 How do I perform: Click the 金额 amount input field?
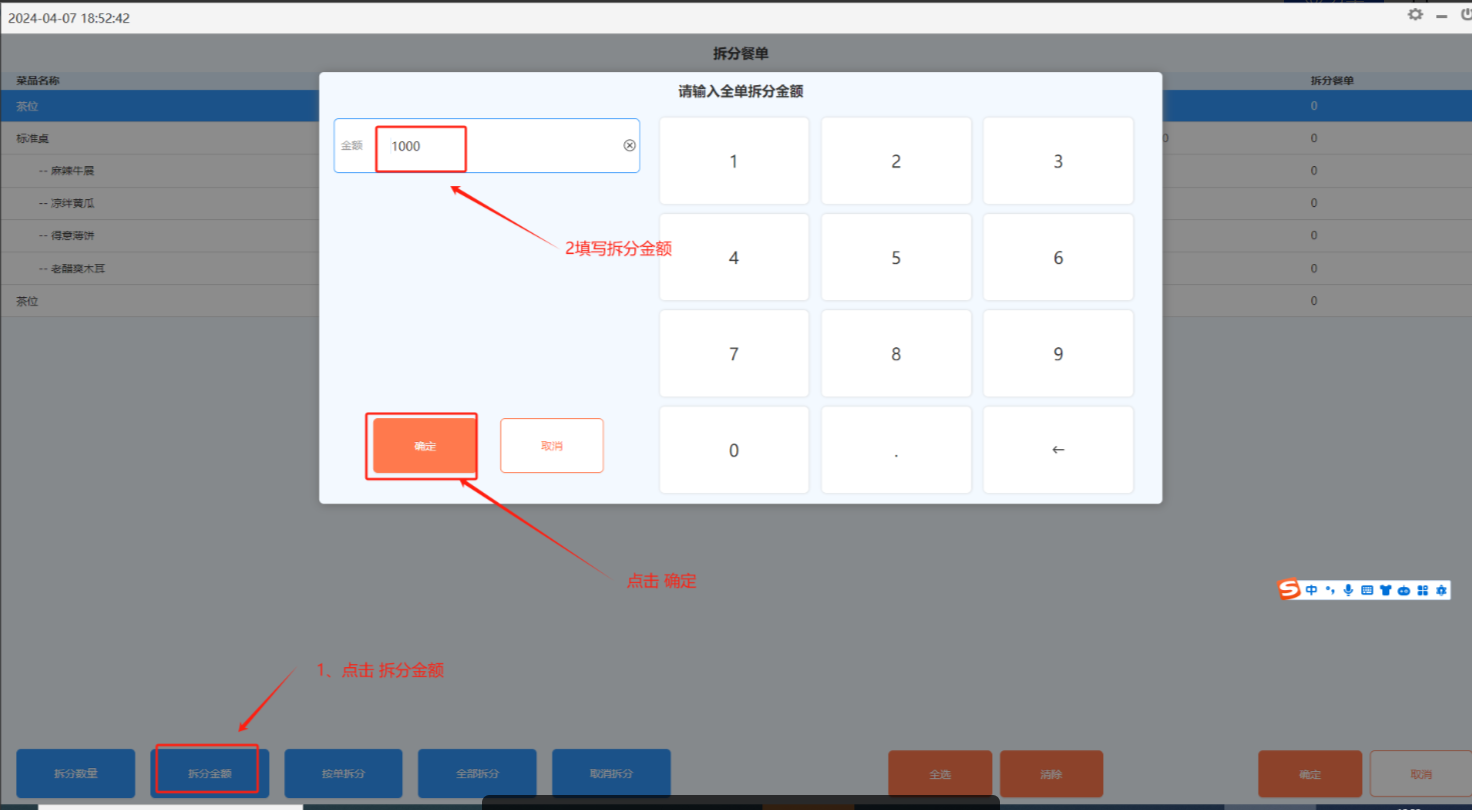tap(500, 146)
